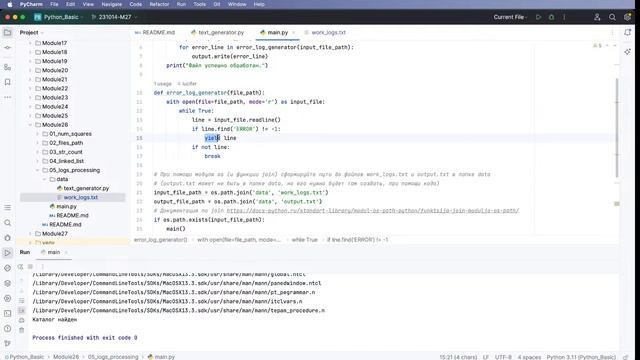
Task: Open Python 3.11 interpreter selector in status bar
Action: coord(581,357)
